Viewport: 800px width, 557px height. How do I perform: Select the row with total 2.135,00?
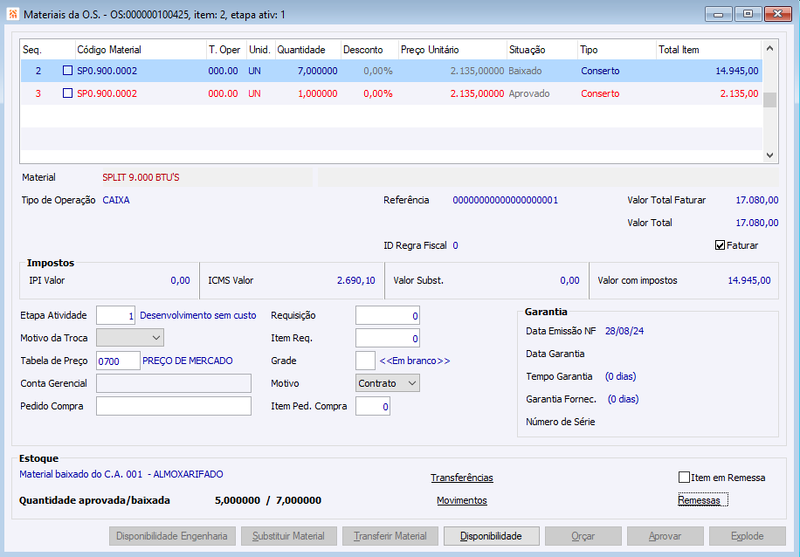391,93
